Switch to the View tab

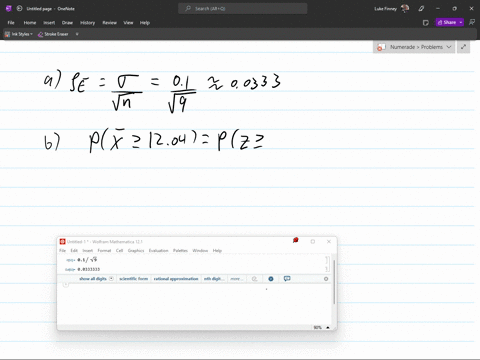pos(128,23)
